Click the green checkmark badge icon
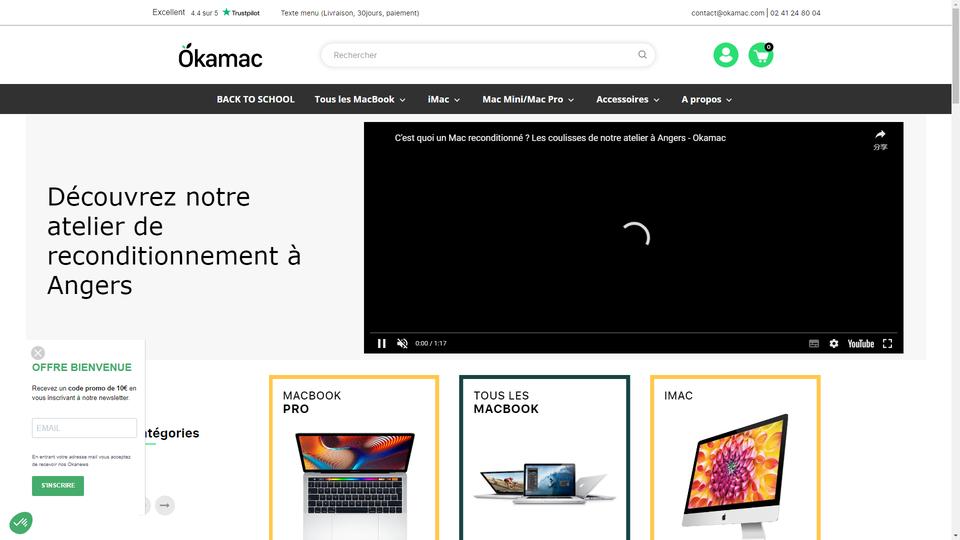960x540 pixels. 21,522
